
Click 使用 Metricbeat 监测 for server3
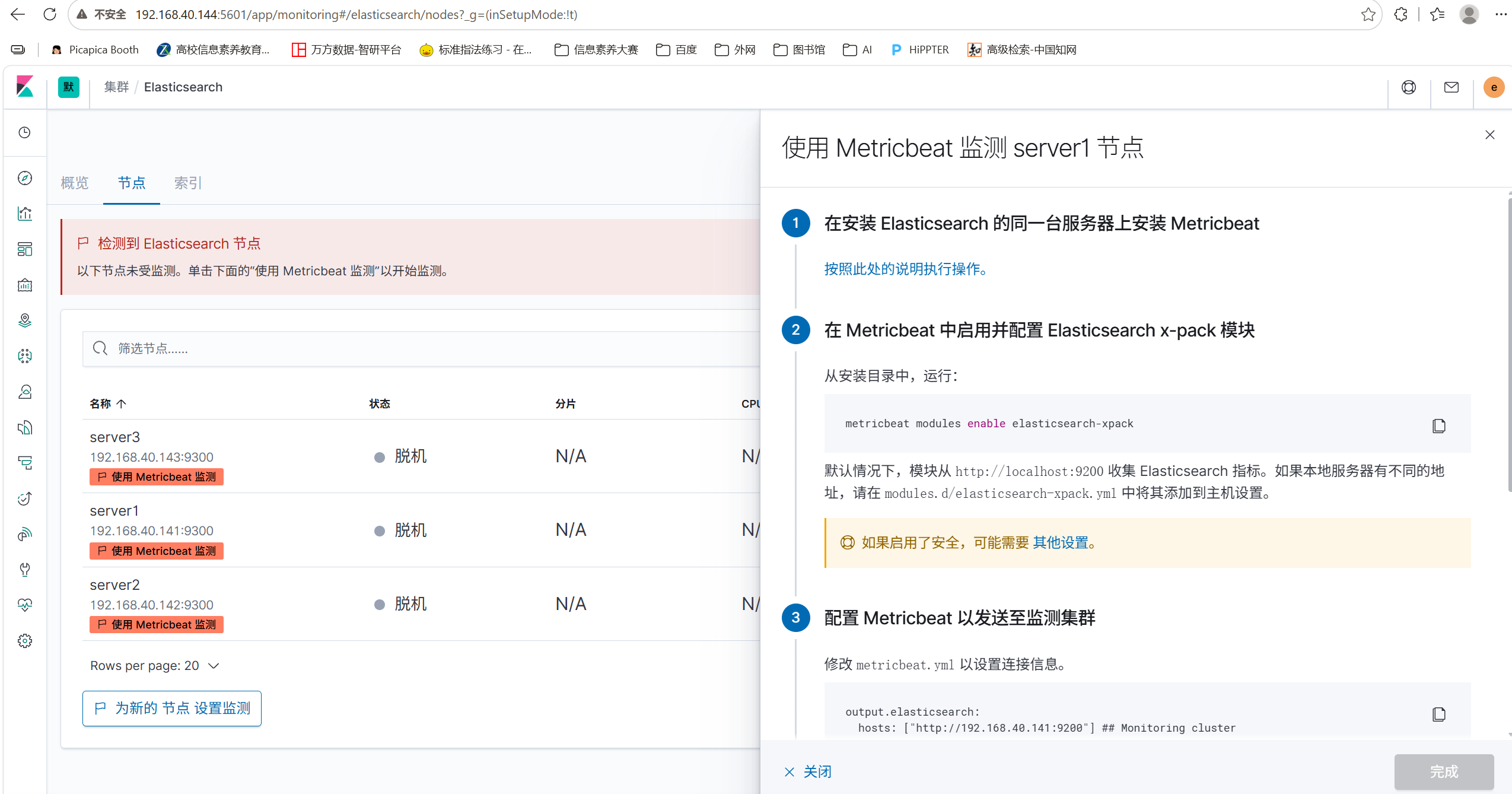pyautogui.click(x=157, y=477)
